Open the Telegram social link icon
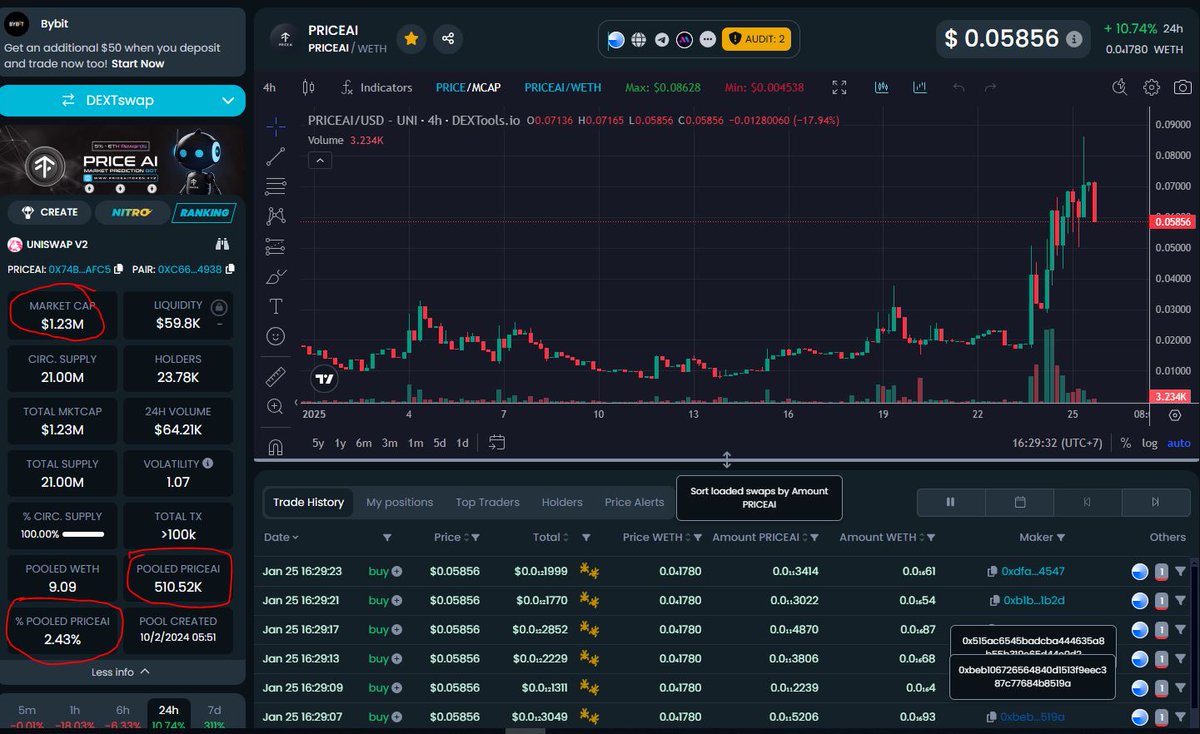The height and width of the screenshot is (734, 1200). [x=662, y=40]
